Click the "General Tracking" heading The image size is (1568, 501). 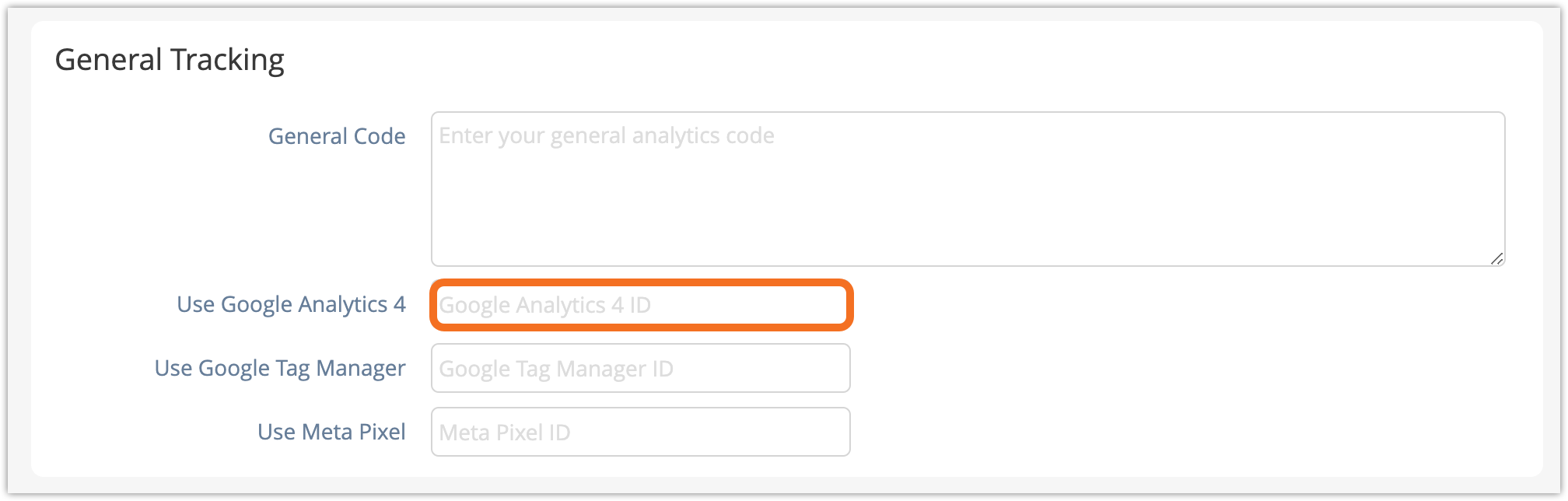170,60
